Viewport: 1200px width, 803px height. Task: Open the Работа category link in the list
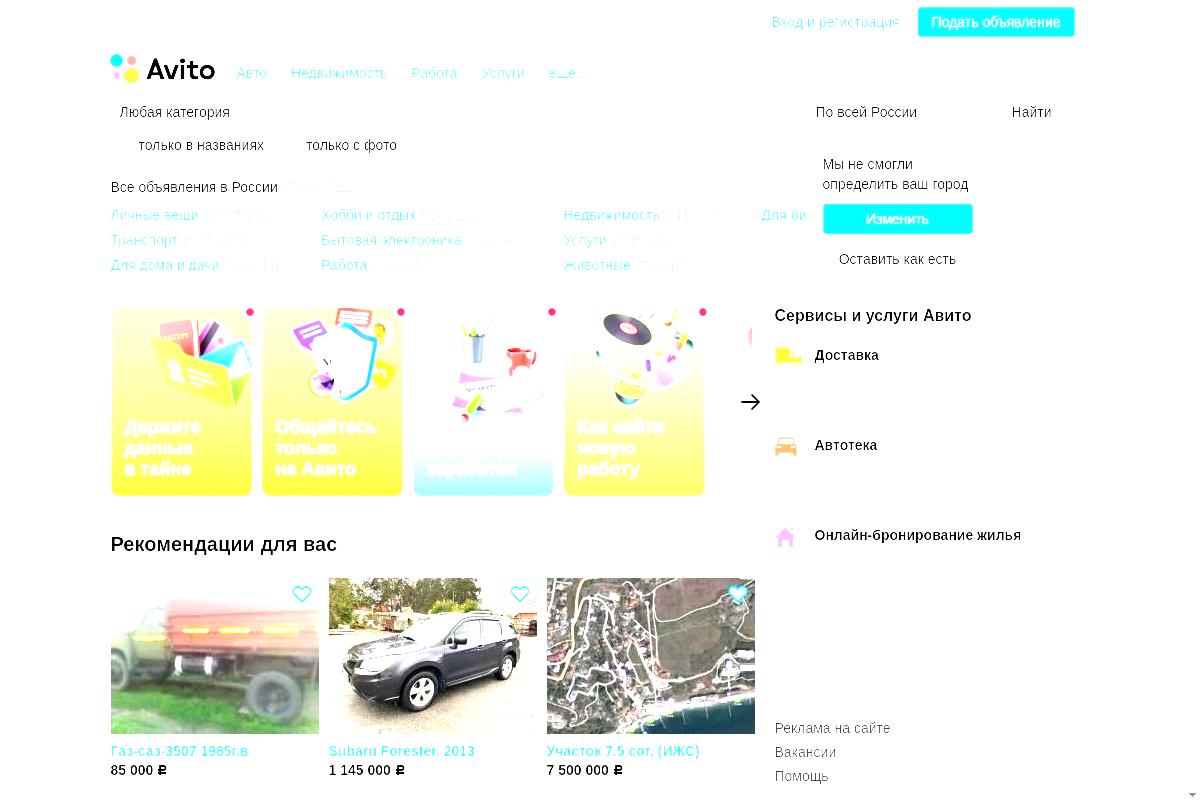(344, 265)
